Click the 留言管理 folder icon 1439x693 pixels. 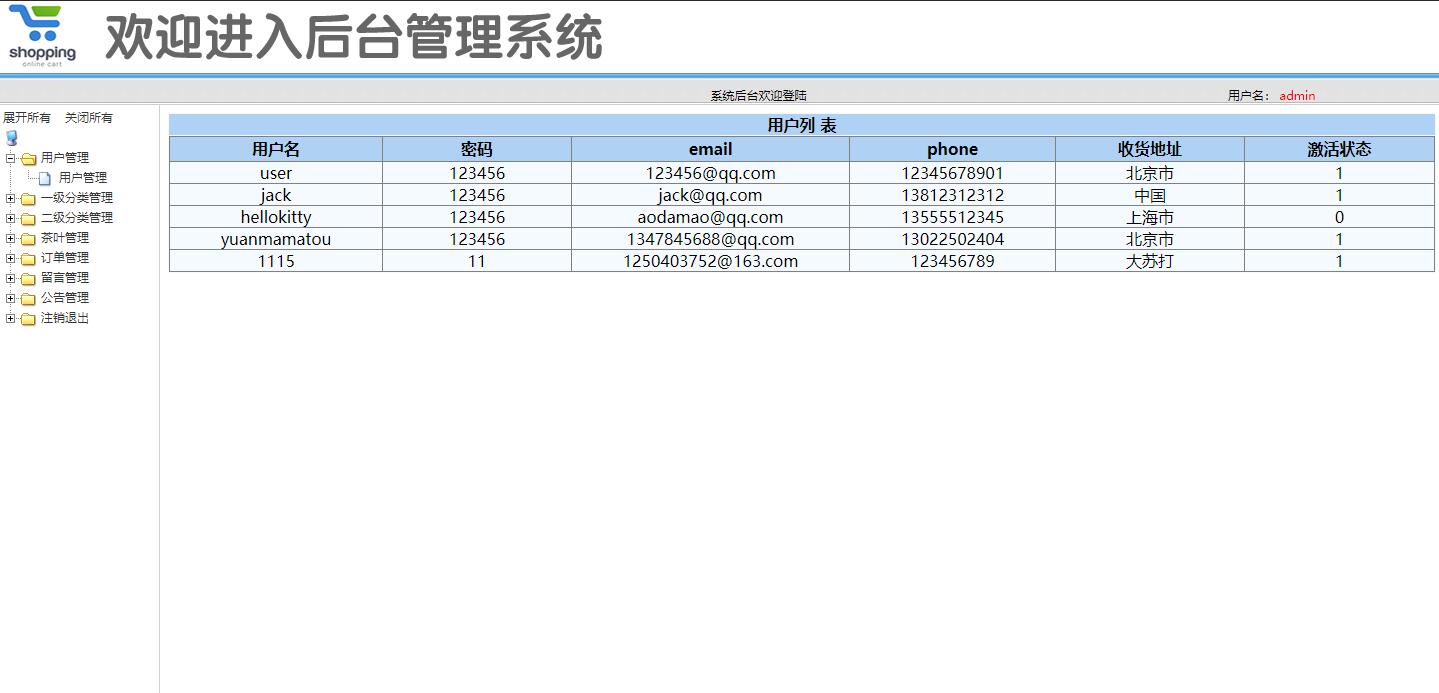coord(29,277)
